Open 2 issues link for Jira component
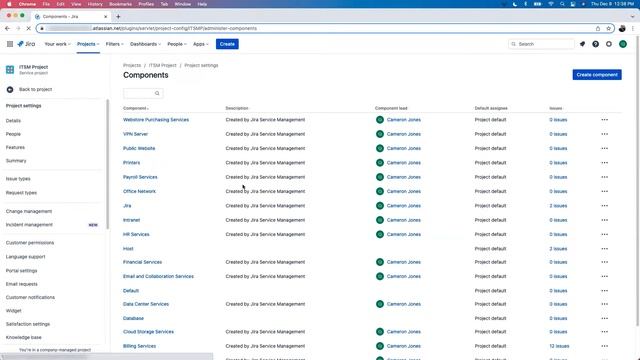Image resolution: width=640 pixels, height=360 pixels. [558, 206]
